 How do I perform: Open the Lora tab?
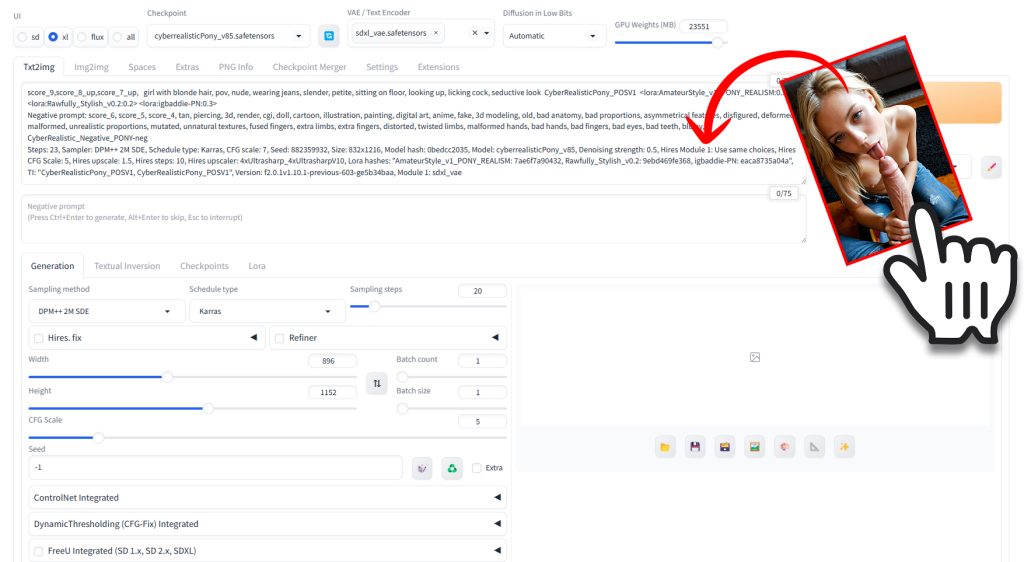(257, 266)
